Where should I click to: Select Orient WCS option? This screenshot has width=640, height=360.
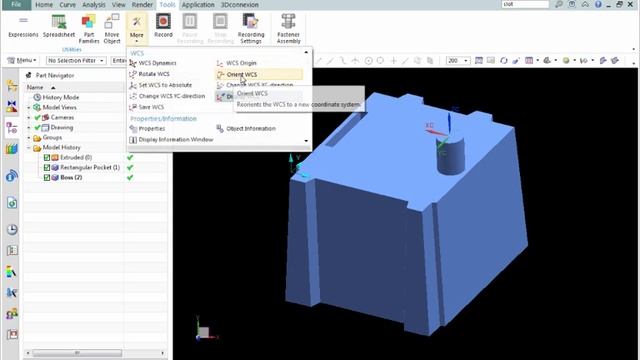click(x=259, y=74)
